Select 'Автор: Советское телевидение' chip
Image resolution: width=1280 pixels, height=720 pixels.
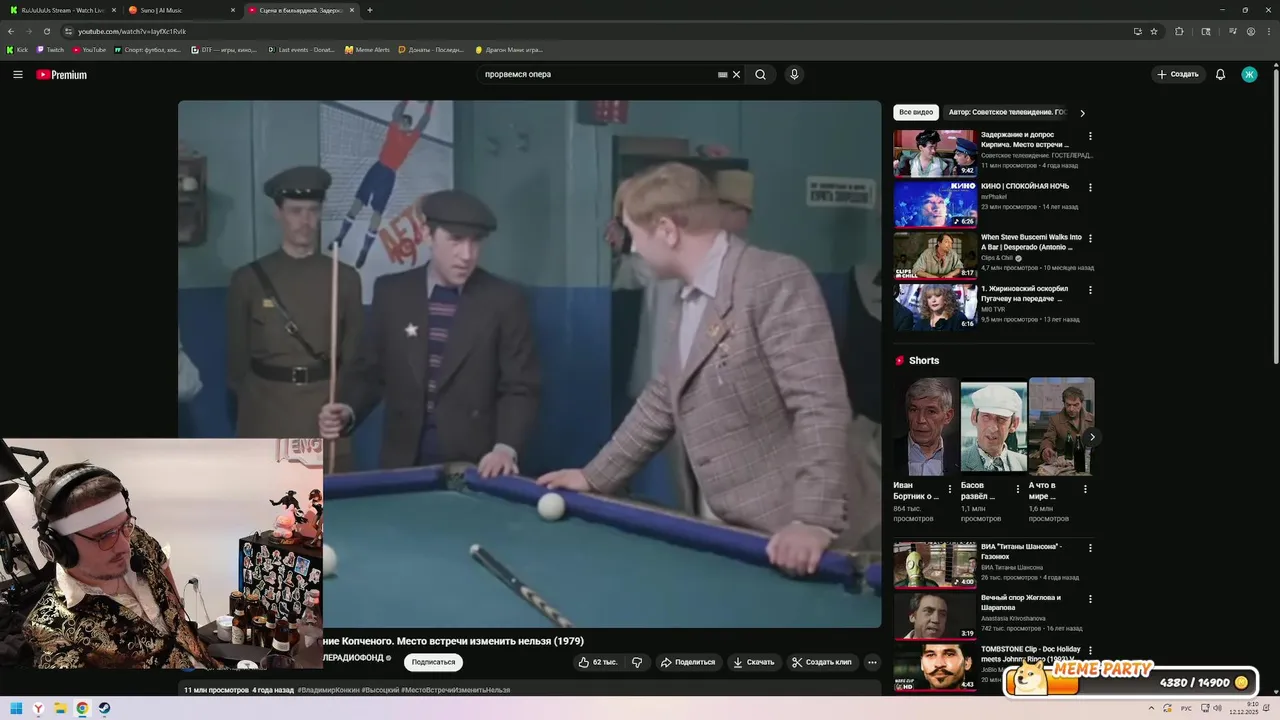pyautogui.click(x=1007, y=113)
